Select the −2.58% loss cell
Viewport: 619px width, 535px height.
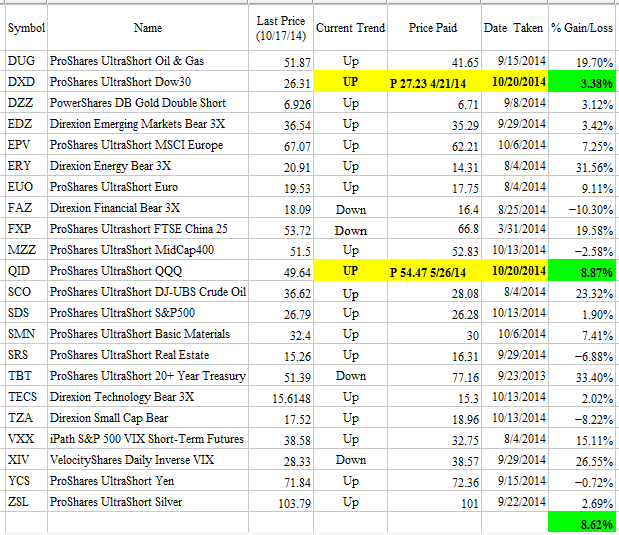pyautogui.click(x=582, y=250)
